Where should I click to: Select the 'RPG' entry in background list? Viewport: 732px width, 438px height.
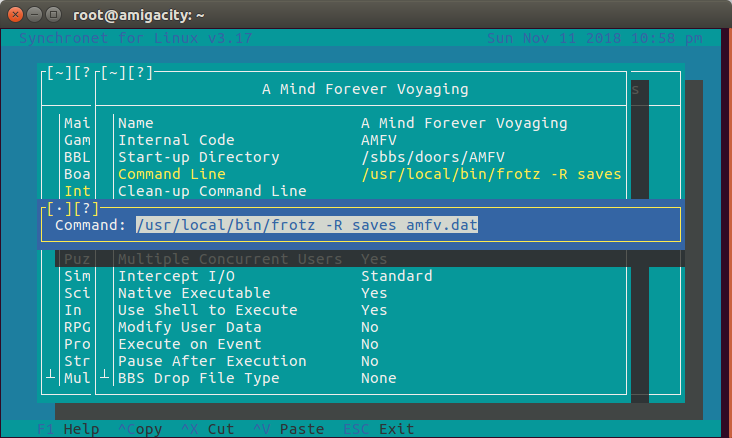[77, 327]
